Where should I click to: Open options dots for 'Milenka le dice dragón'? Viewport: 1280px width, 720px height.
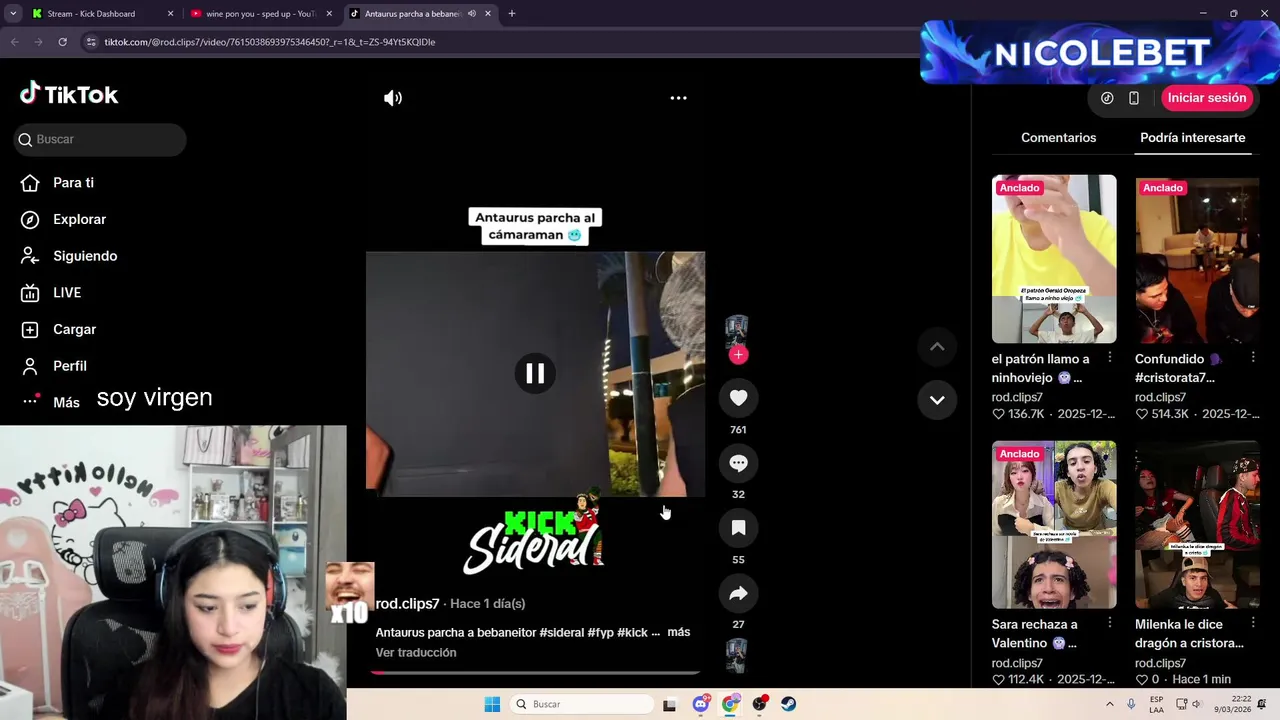(1253, 624)
